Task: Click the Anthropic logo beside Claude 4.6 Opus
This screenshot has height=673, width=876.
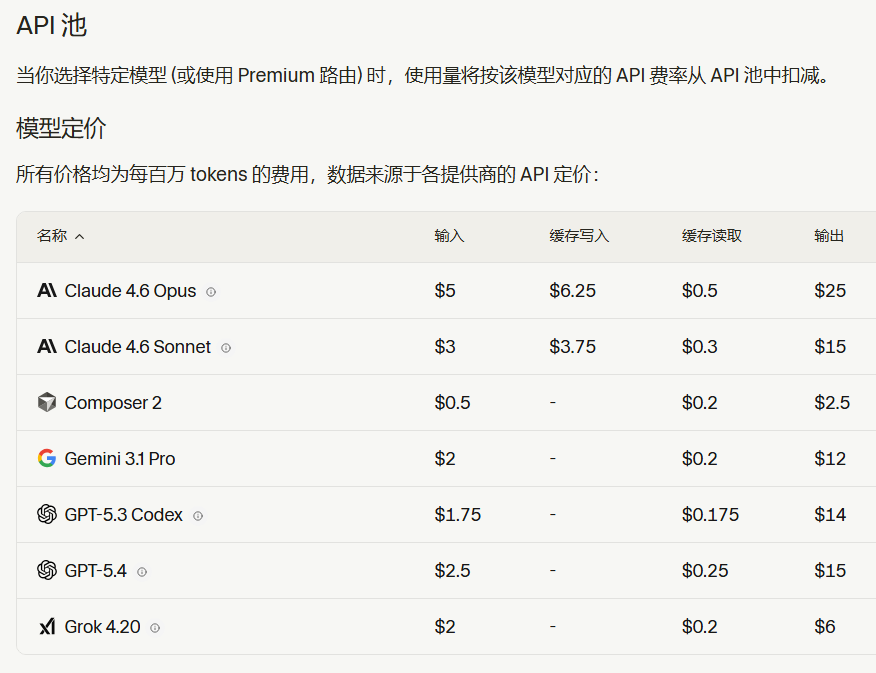Action: [47, 290]
